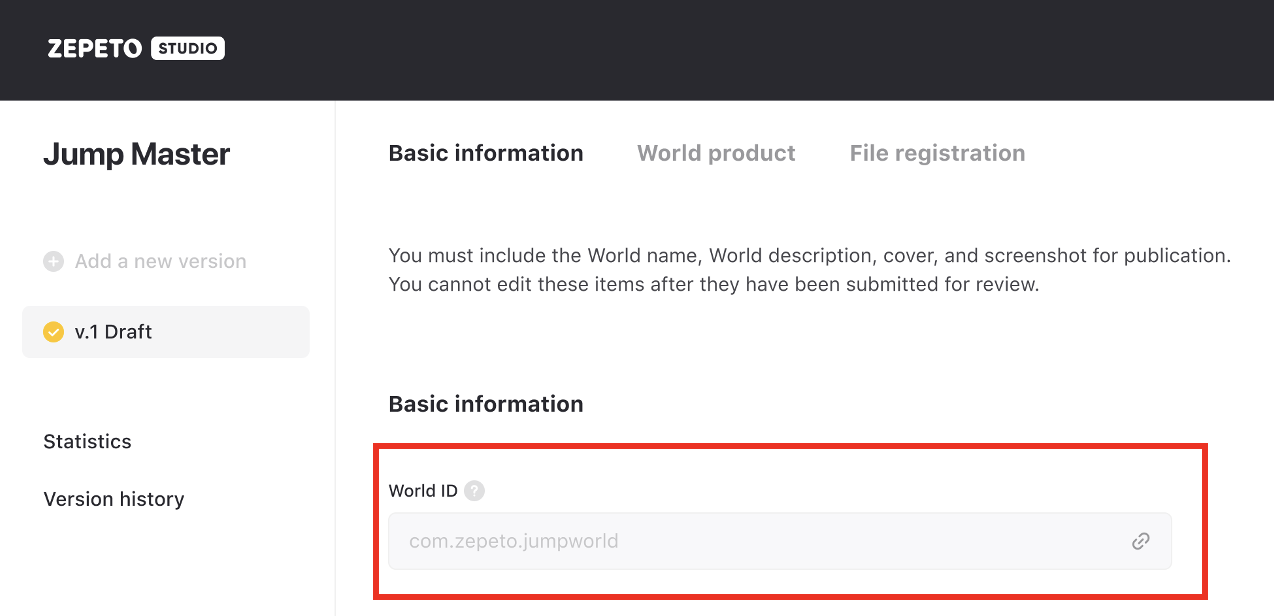Click the sentence starting 'You must include the World name'
Viewport: 1274px width, 616px height.
tap(809, 256)
